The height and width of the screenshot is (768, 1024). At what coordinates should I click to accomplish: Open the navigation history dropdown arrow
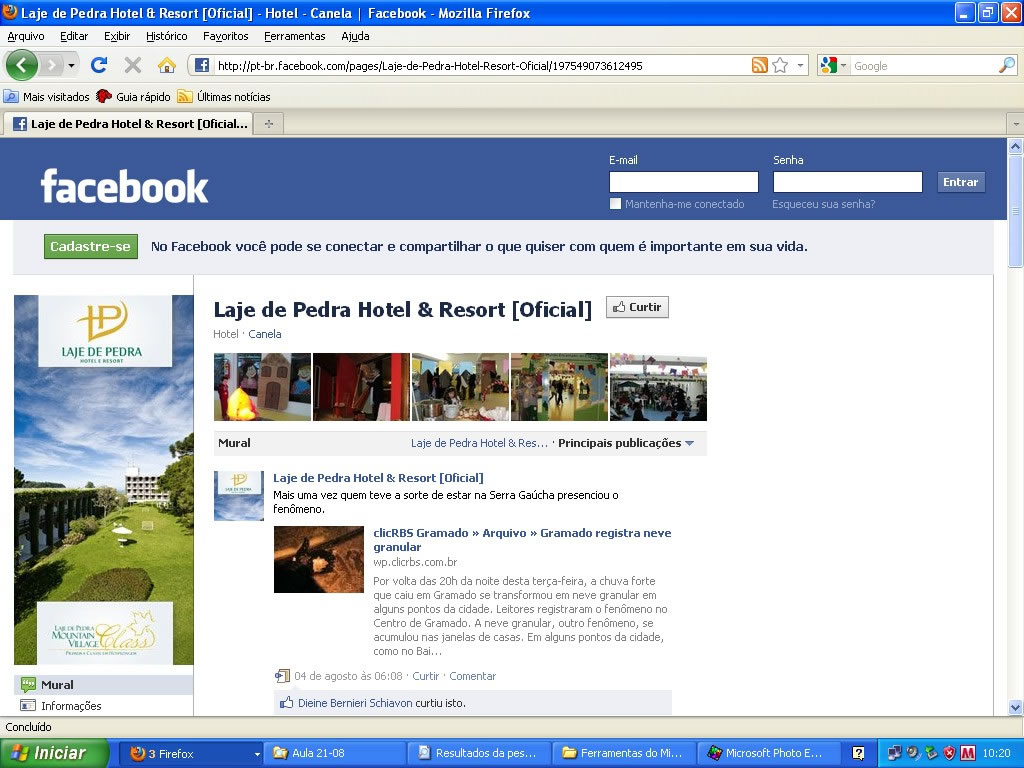(x=71, y=65)
